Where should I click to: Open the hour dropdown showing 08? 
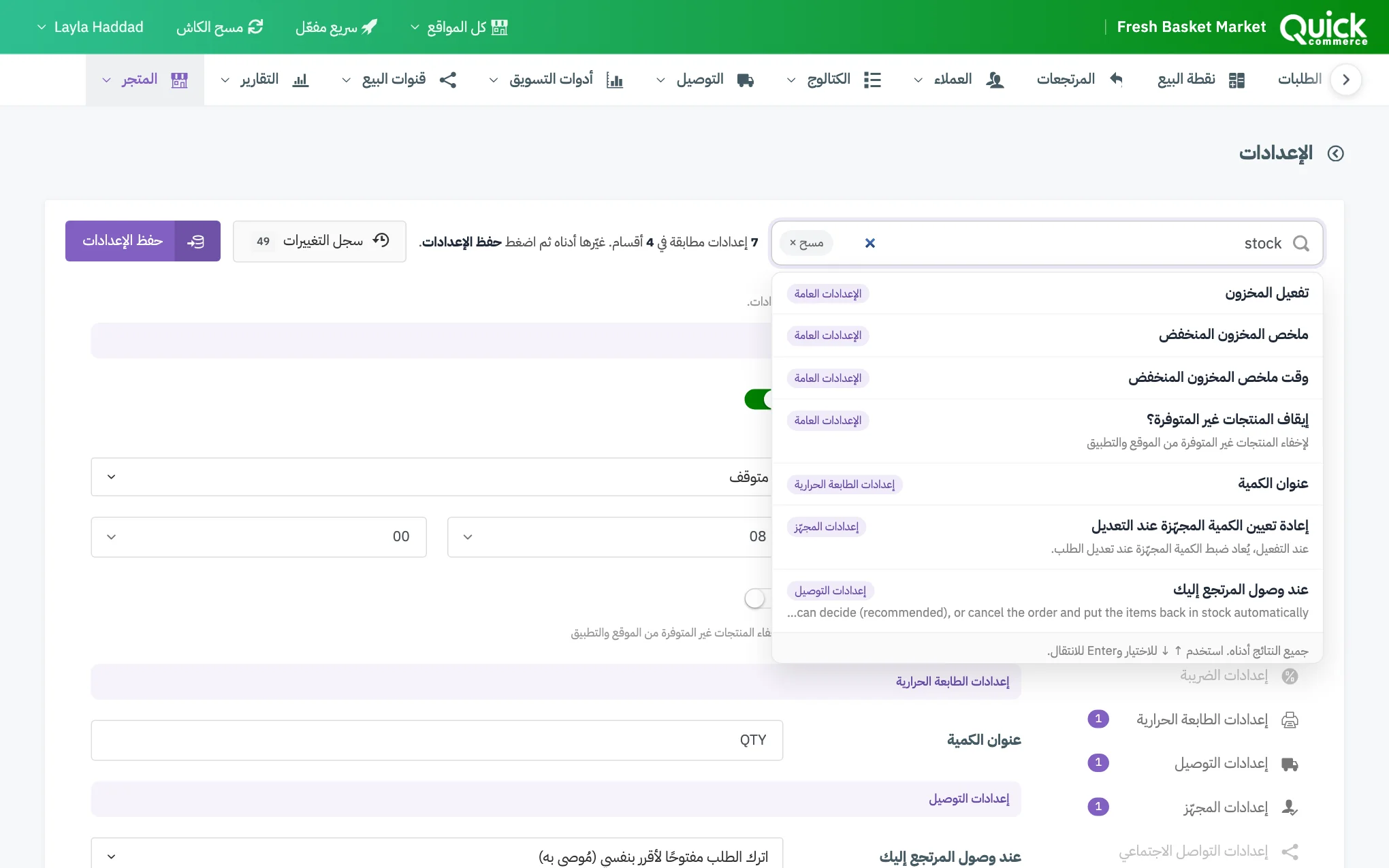tap(609, 537)
